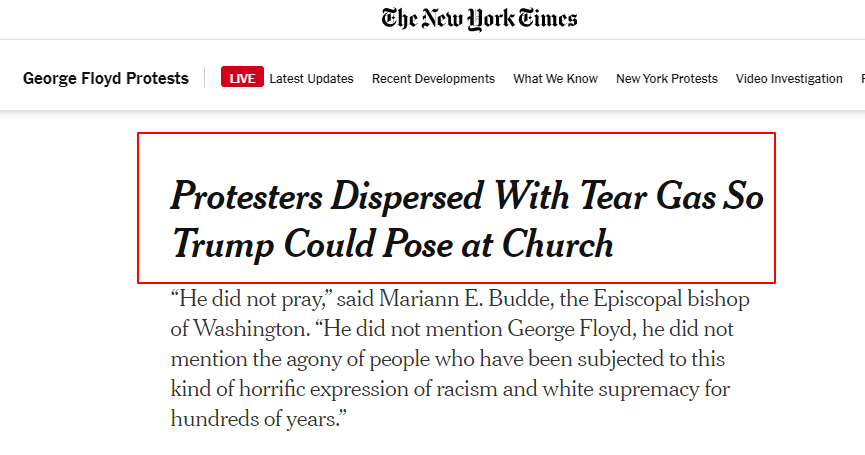Click the opening phrase "He did not pray"

tap(250, 299)
